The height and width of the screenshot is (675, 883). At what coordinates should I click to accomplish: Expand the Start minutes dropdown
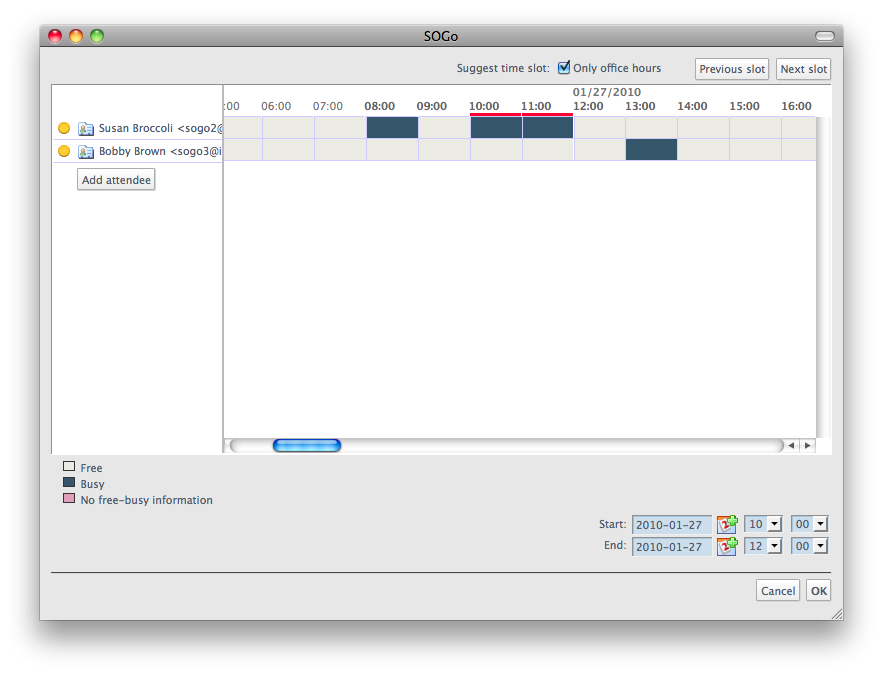(820, 524)
